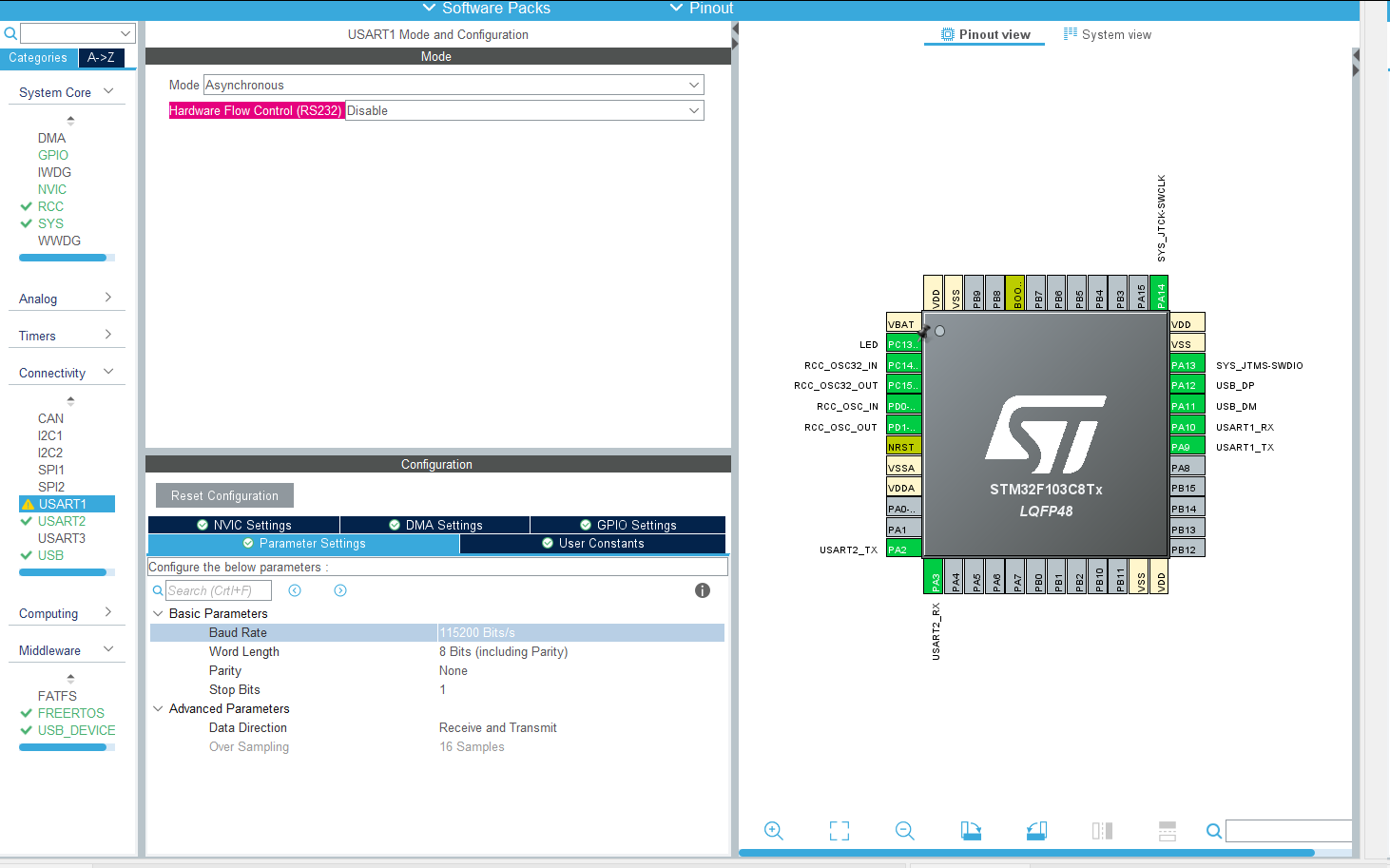Select the Baud Rate parameter row

437,632
